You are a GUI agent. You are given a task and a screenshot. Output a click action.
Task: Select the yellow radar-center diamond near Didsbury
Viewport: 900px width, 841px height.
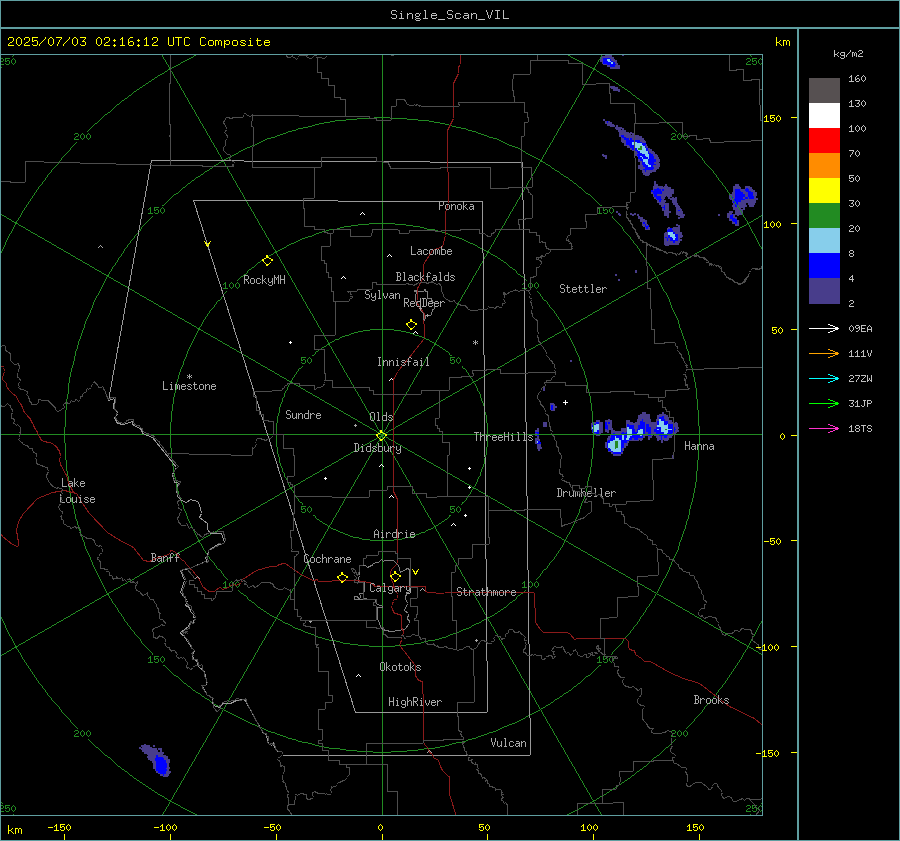[x=382, y=435]
